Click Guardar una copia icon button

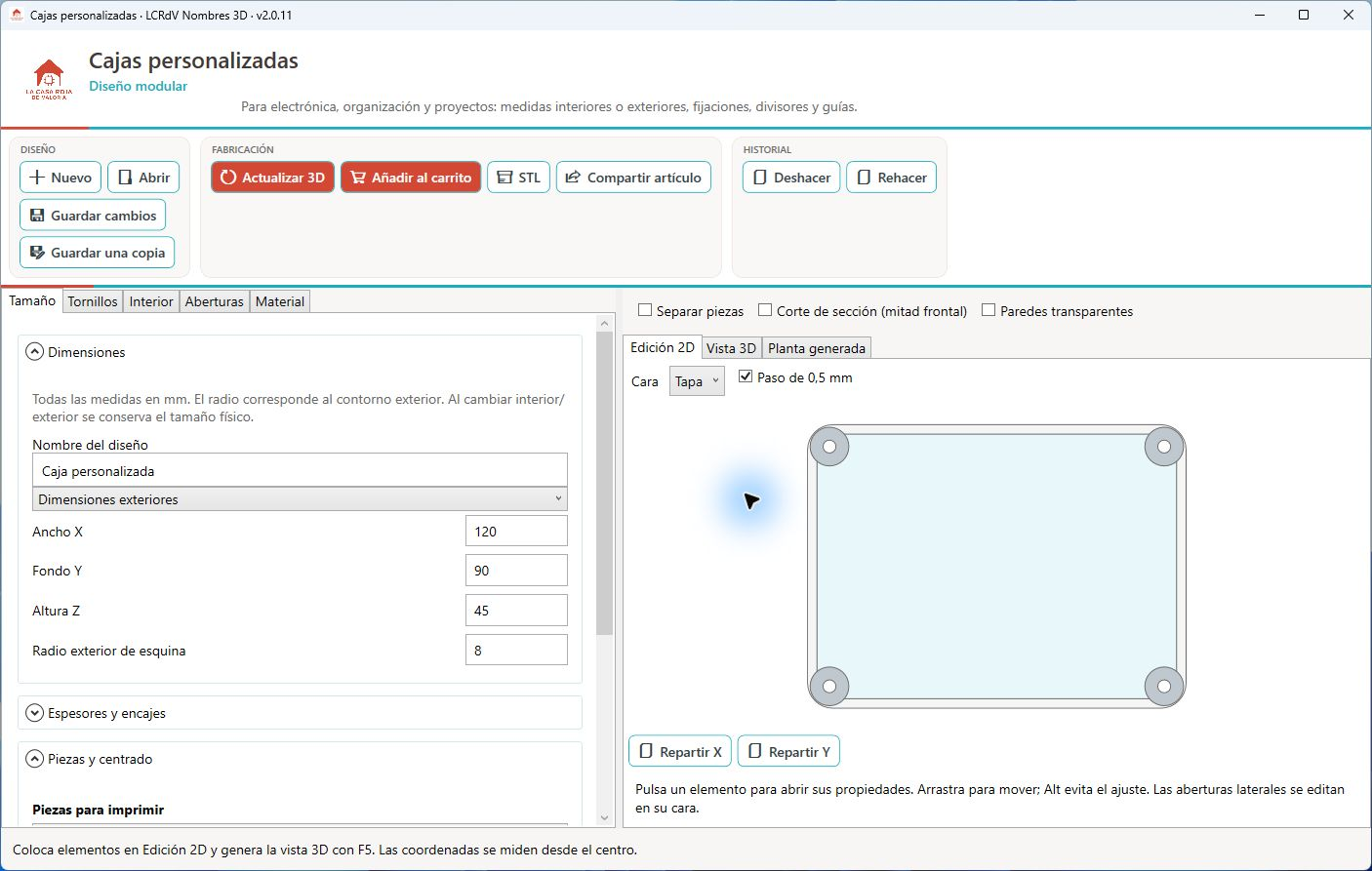click(x=98, y=253)
